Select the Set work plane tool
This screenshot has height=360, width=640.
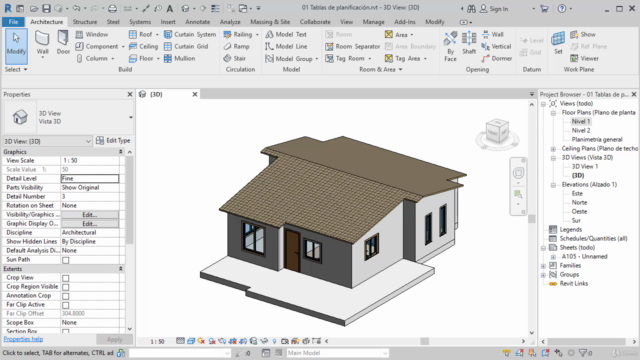558,43
